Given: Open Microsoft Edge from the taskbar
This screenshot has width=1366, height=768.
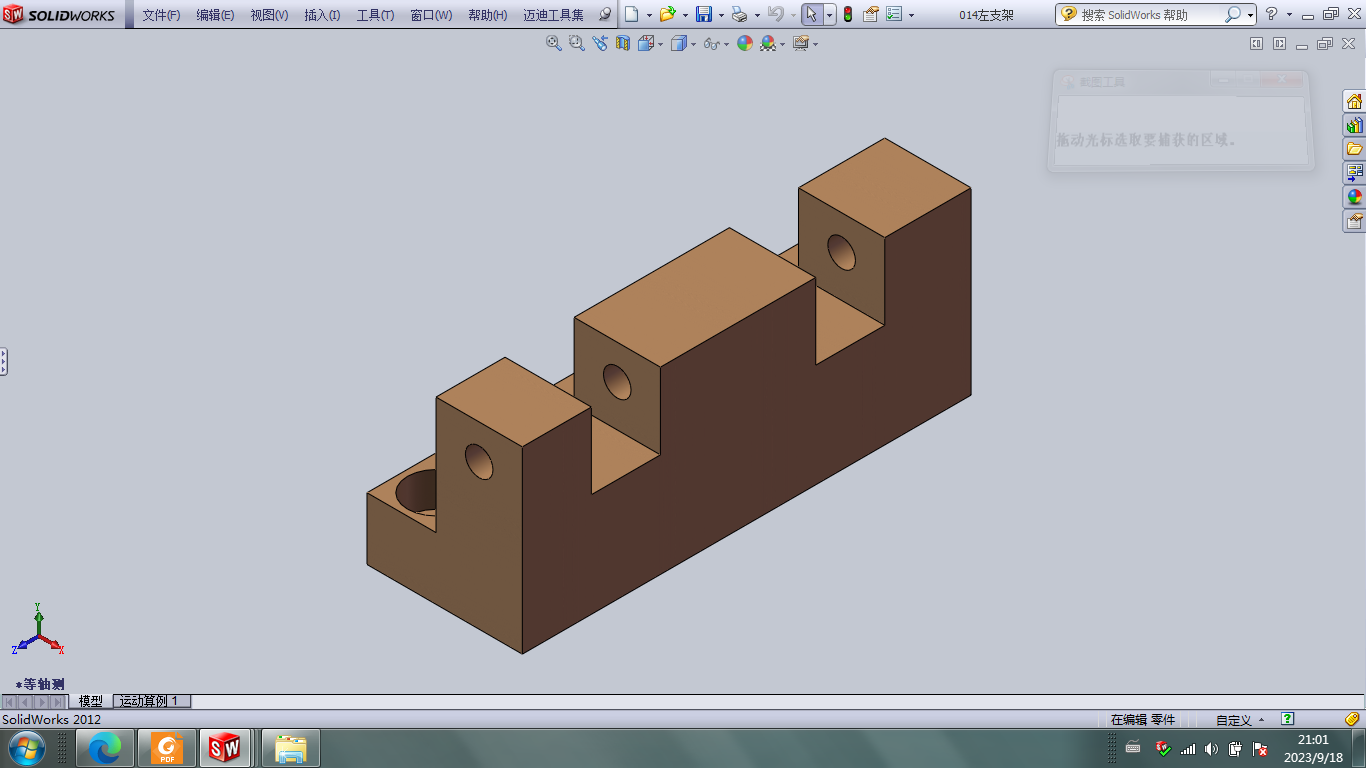Looking at the screenshot, I should click(x=105, y=748).
